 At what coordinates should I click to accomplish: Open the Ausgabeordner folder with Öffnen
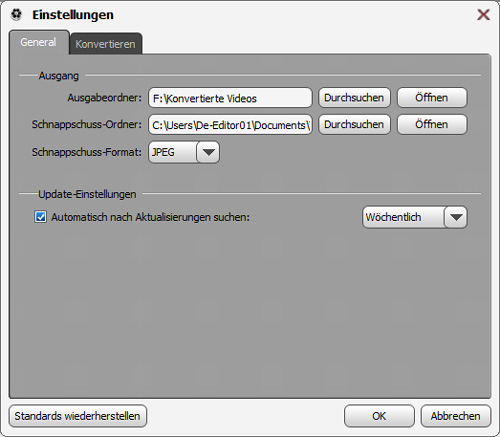coord(432,98)
